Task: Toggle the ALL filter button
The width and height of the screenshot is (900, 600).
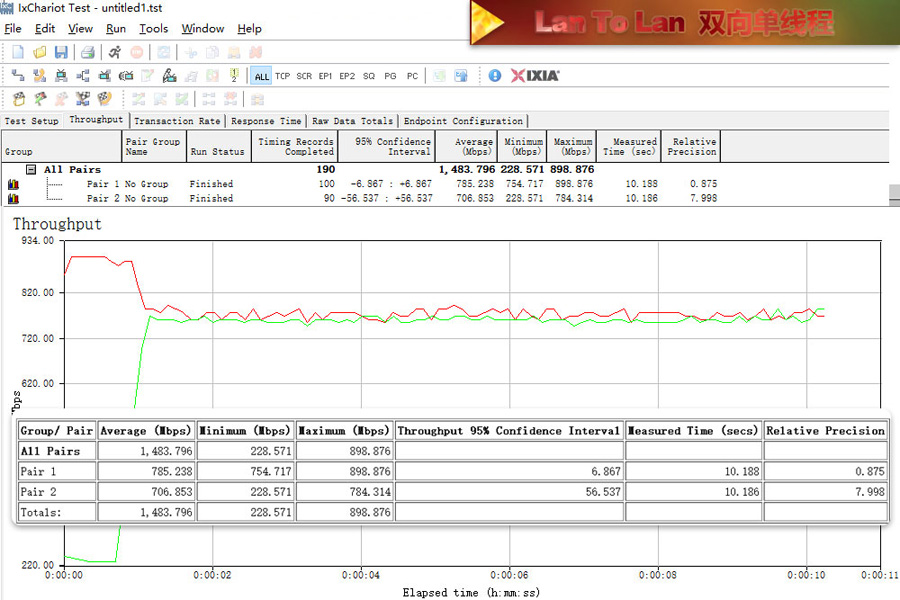Action: point(261,76)
